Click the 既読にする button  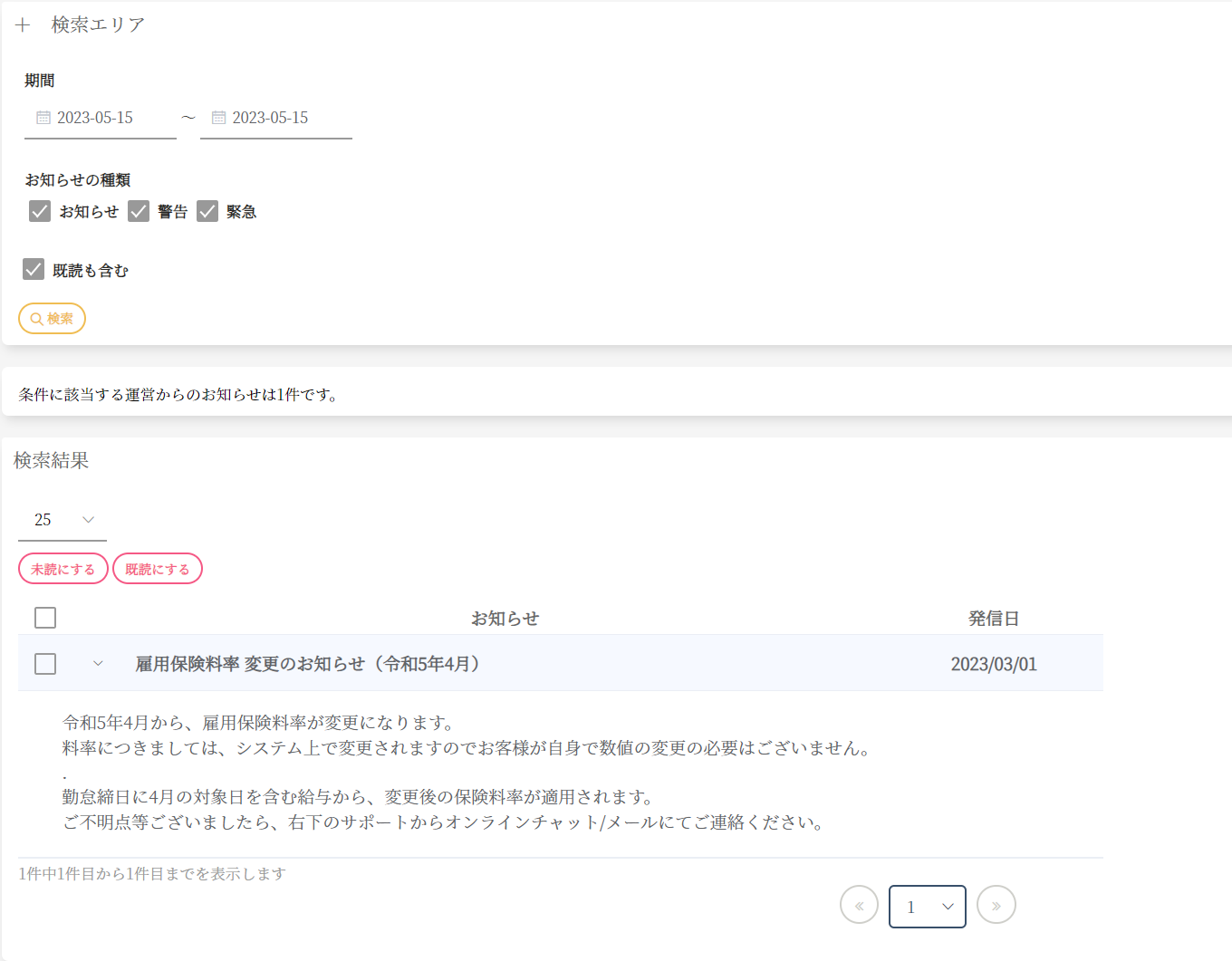[x=158, y=569]
